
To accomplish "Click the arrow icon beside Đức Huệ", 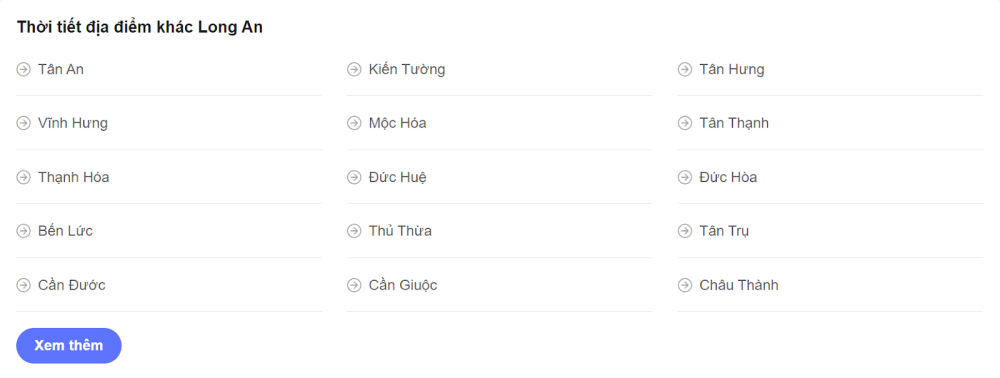I will [x=354, y=177].
